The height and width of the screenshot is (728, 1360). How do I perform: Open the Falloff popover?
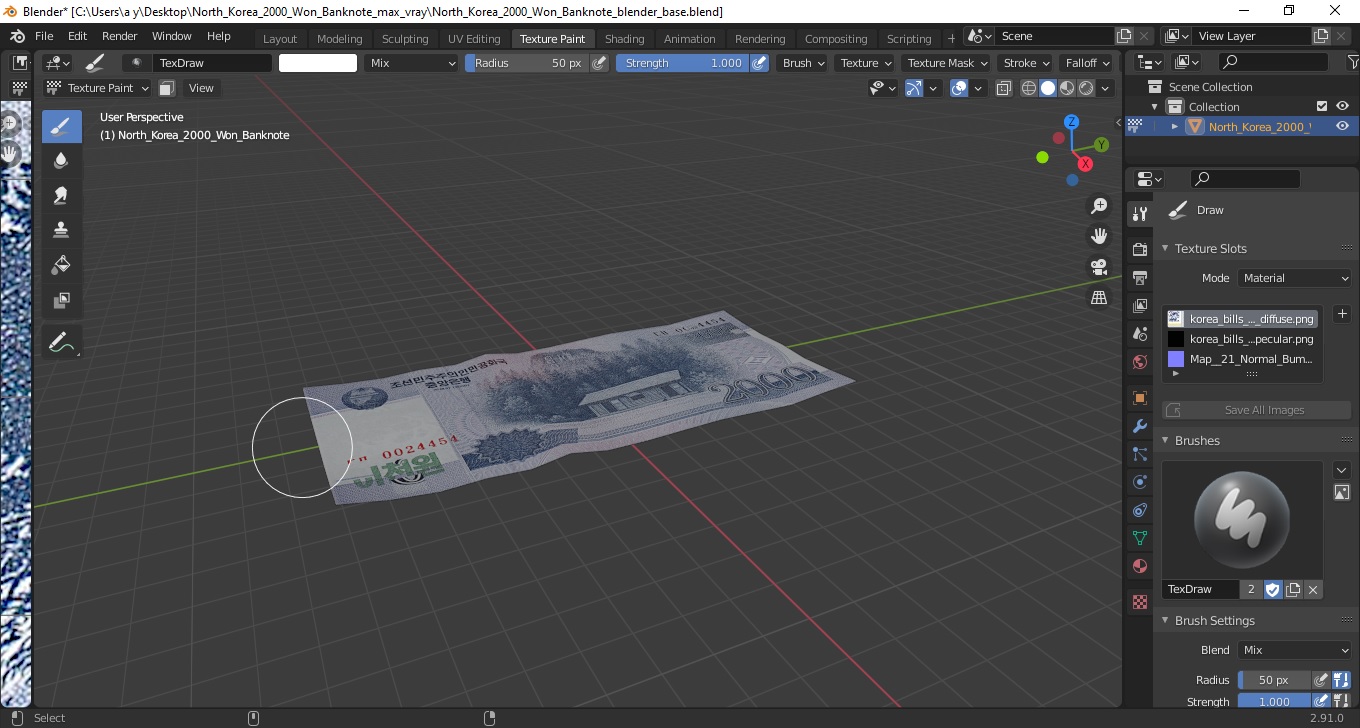tap(1087, 63)
